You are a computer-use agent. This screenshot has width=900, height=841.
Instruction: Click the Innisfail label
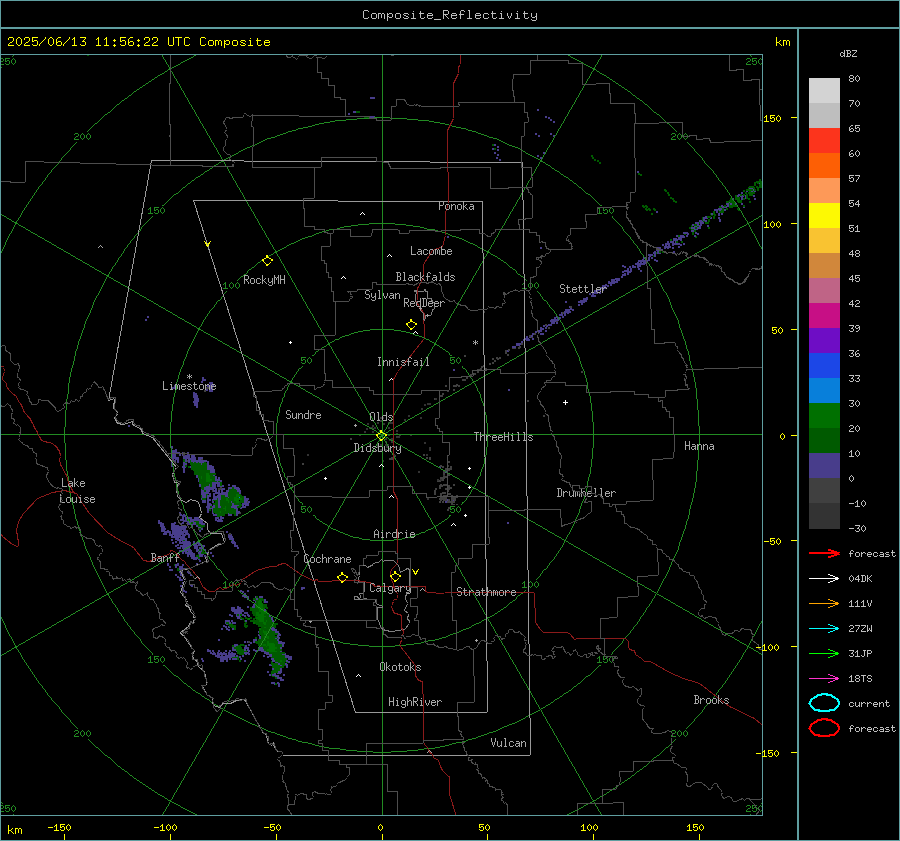[x=403, y=362]
